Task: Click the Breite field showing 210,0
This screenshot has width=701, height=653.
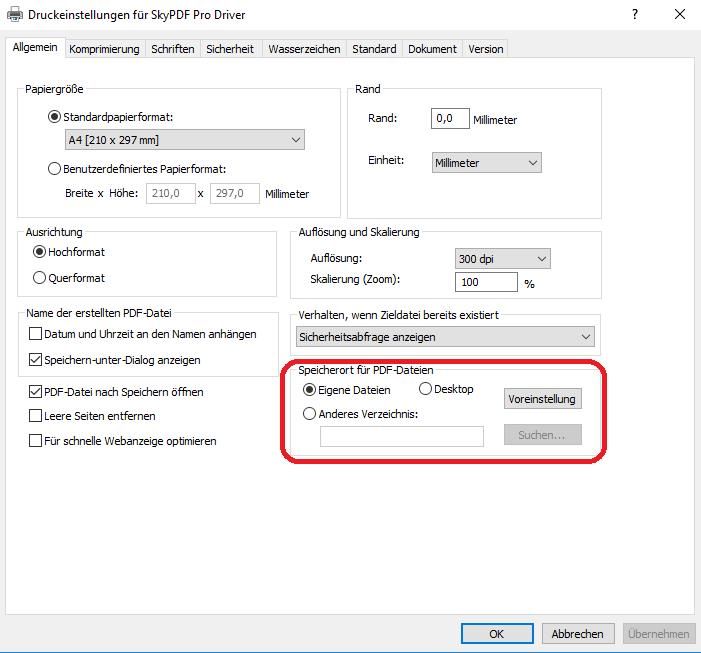Action: (x=171, y=194)
